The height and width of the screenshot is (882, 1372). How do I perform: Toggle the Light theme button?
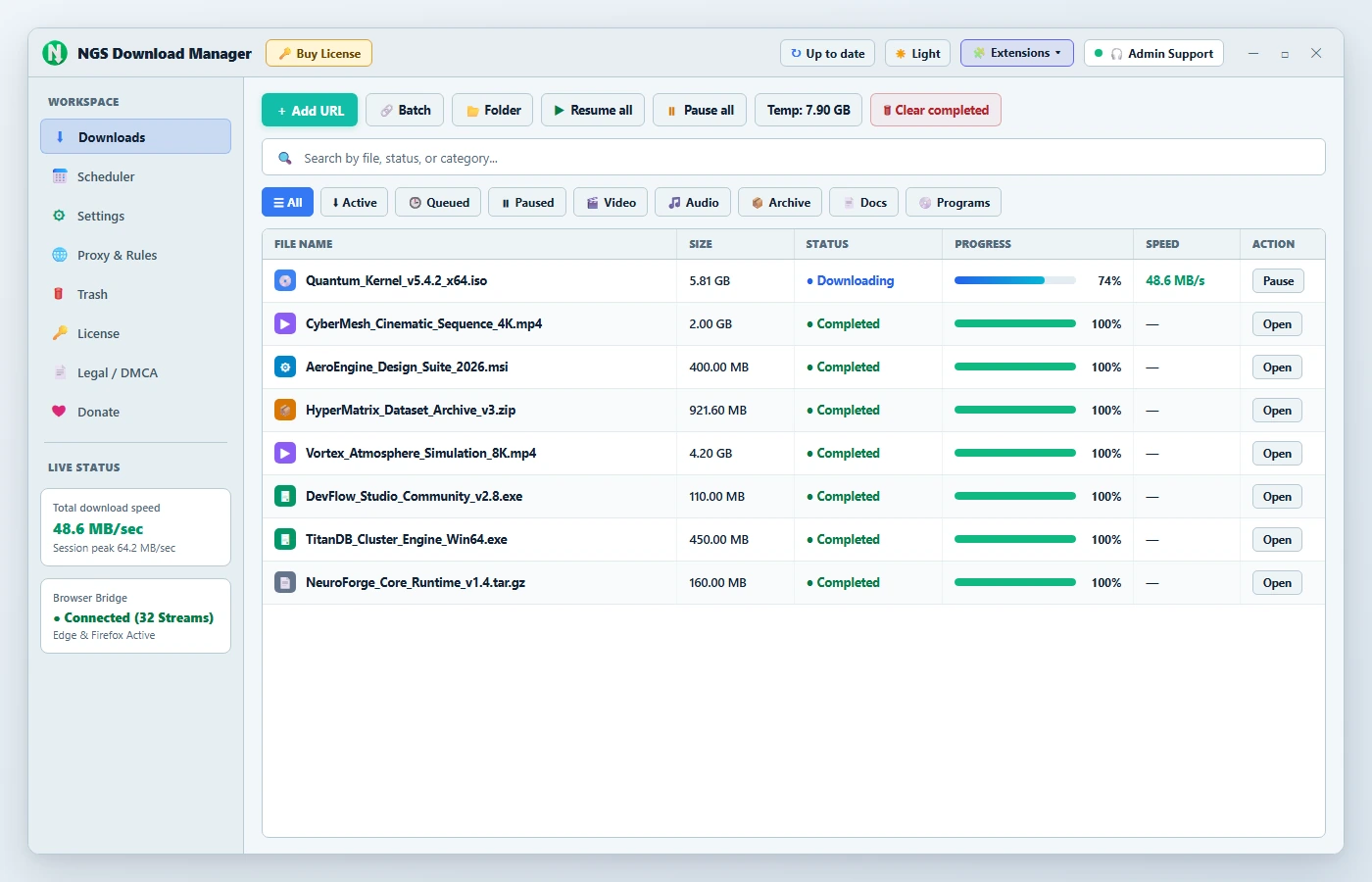coord(917,53)
